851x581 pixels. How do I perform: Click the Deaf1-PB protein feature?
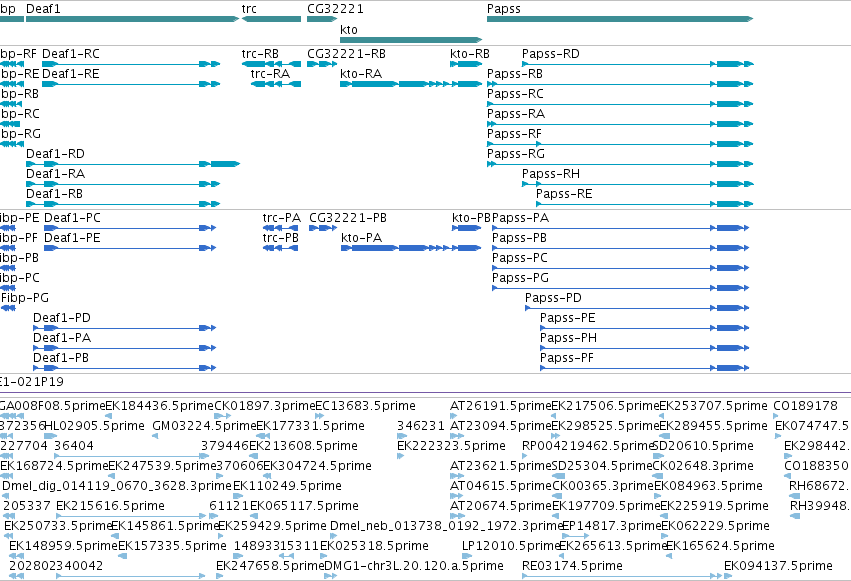[x=125, y=368]
